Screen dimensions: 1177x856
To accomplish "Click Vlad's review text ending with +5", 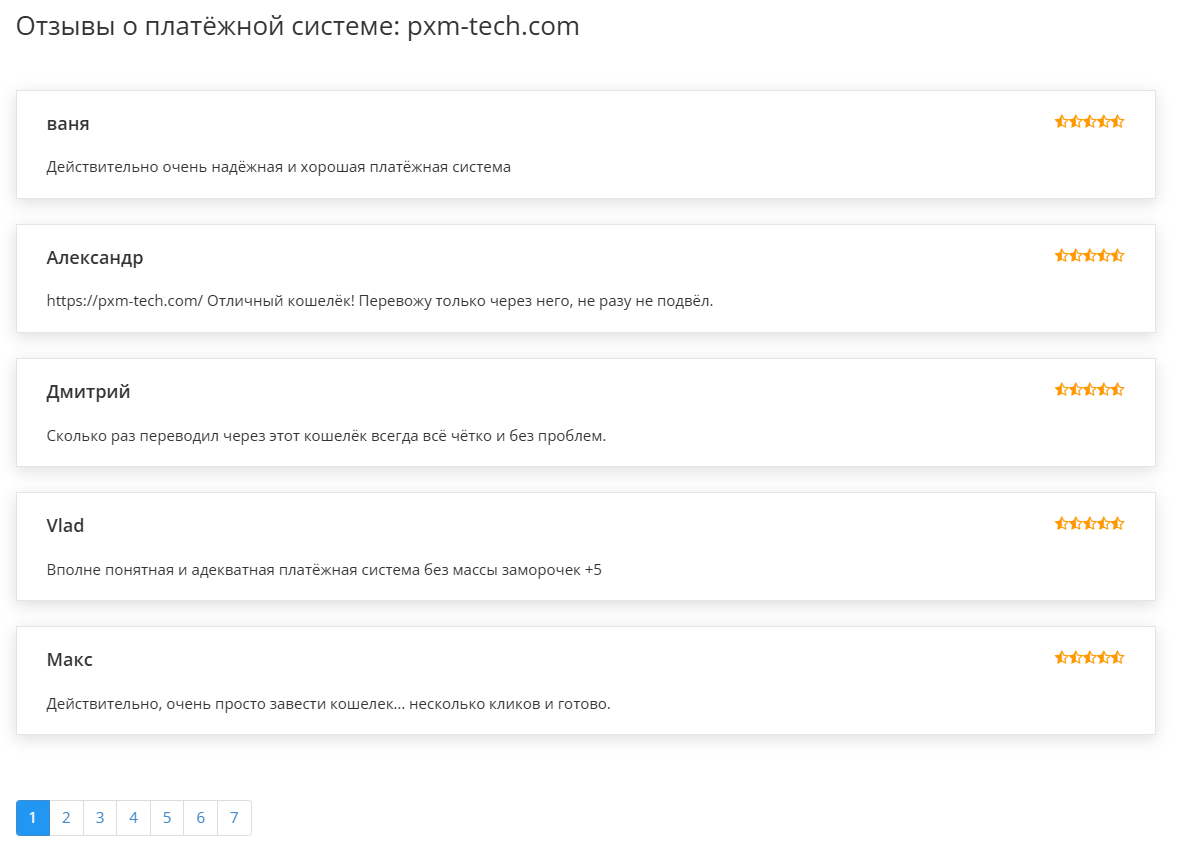I will (324, 570).
